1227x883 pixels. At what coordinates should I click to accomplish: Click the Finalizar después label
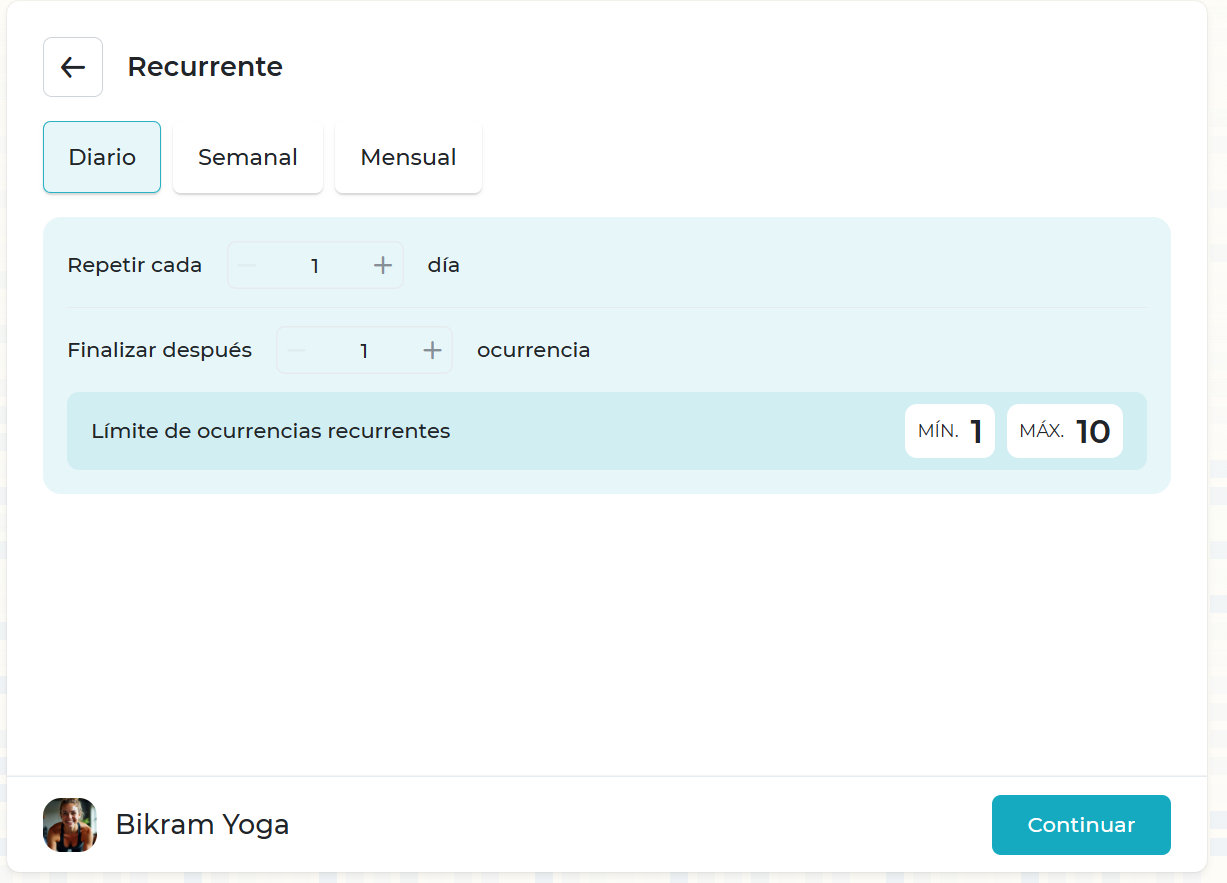(160, 350)
